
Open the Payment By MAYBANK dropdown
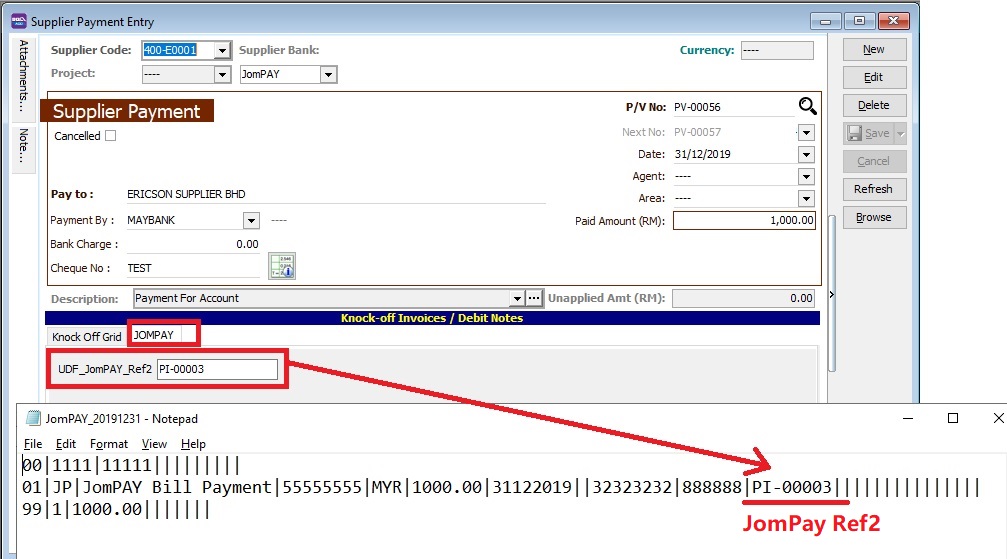coord(251,221)
